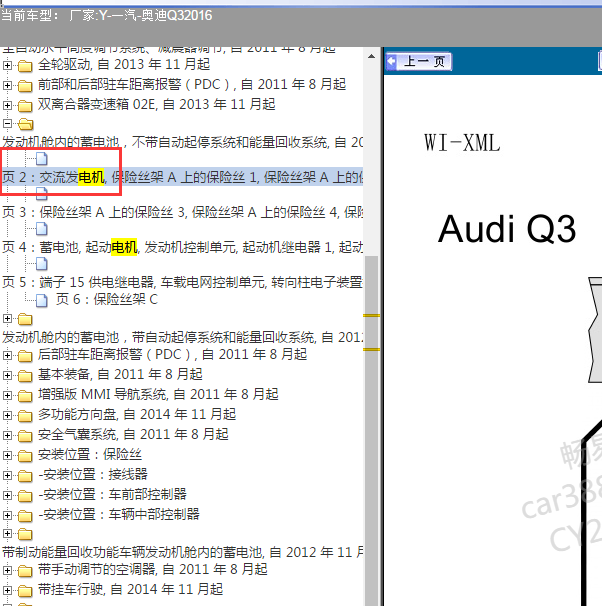
Task: Select 页 5：端子 15 供电继电器 entry
Action: tap(182, 283)
